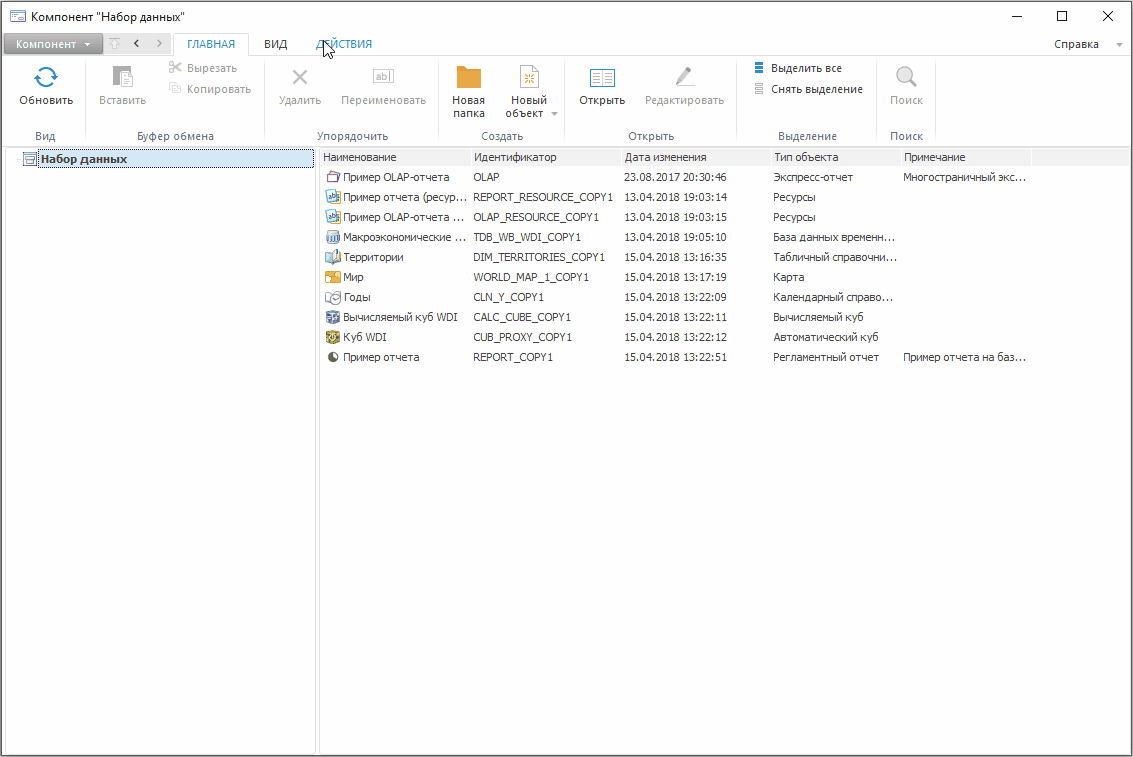
Task: Click the Обновить refresh icon
Action: point(46,77)
